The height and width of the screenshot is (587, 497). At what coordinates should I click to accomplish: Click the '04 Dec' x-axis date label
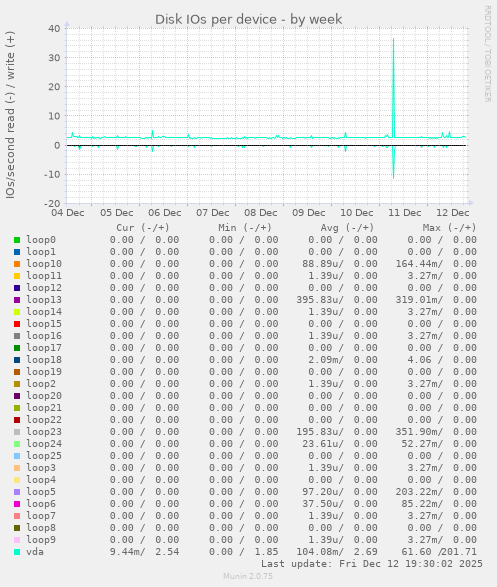coord(68,213)
